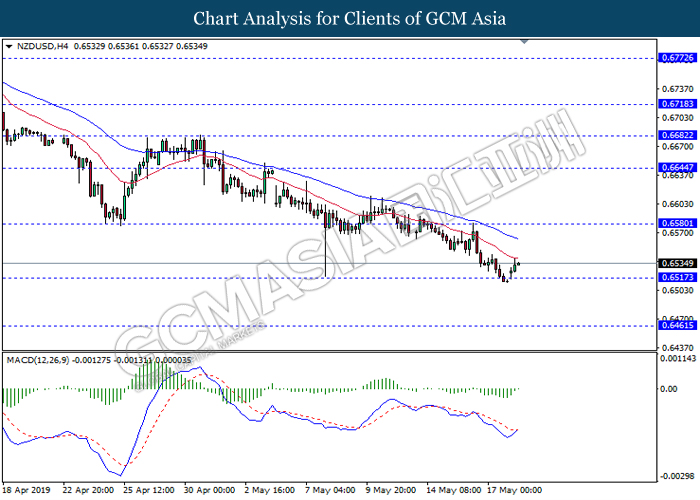
Task: Click the 25 Apr 12:00 time label
Action: pos(149,490)
